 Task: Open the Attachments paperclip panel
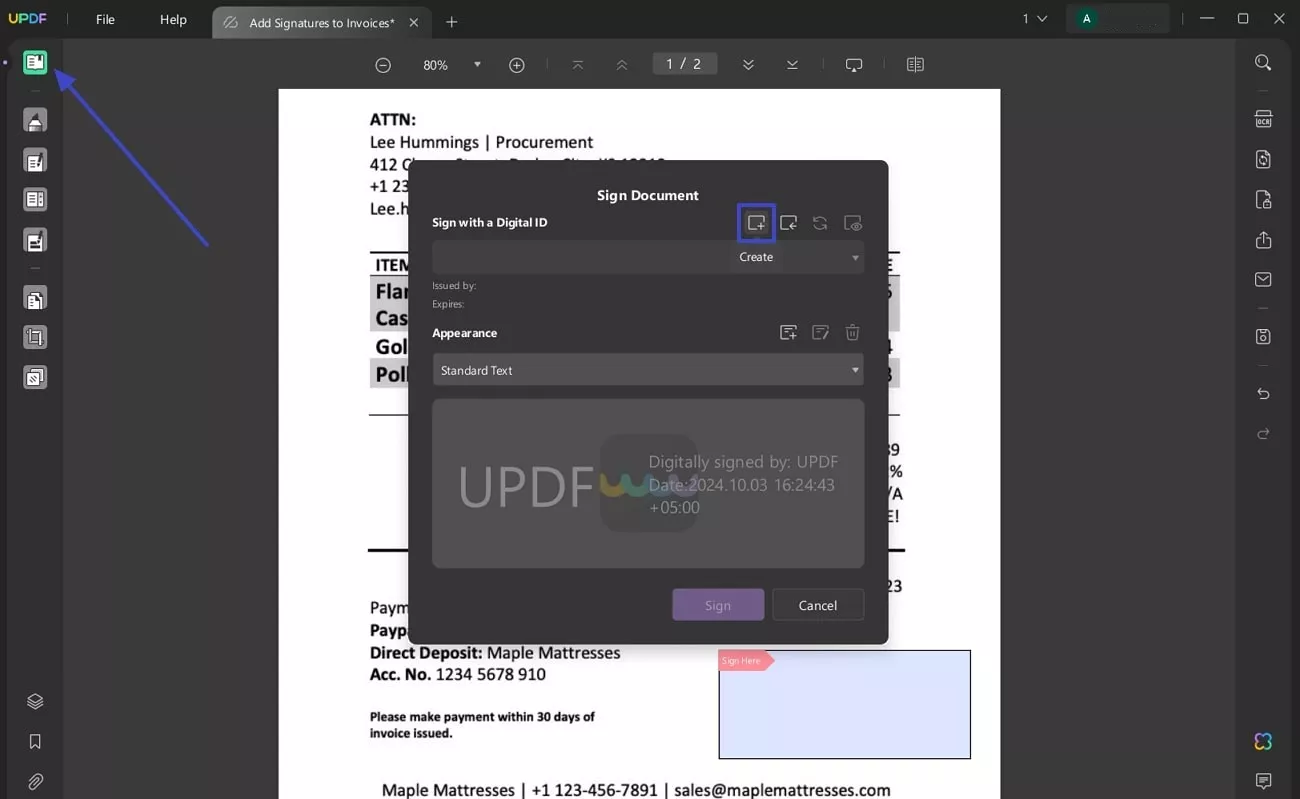coord(35,781)
